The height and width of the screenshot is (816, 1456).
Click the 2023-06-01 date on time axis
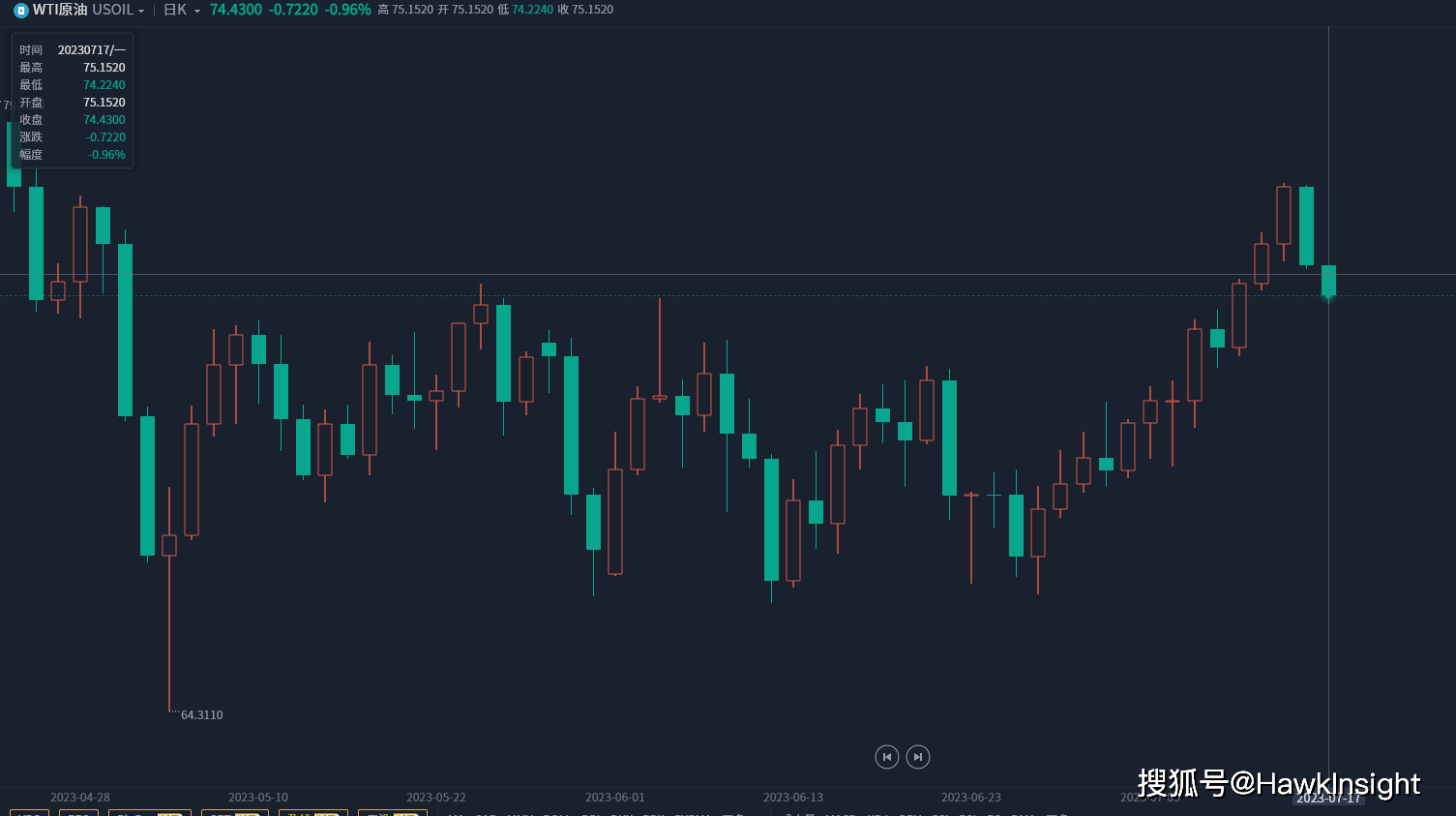tap(614, 798)
